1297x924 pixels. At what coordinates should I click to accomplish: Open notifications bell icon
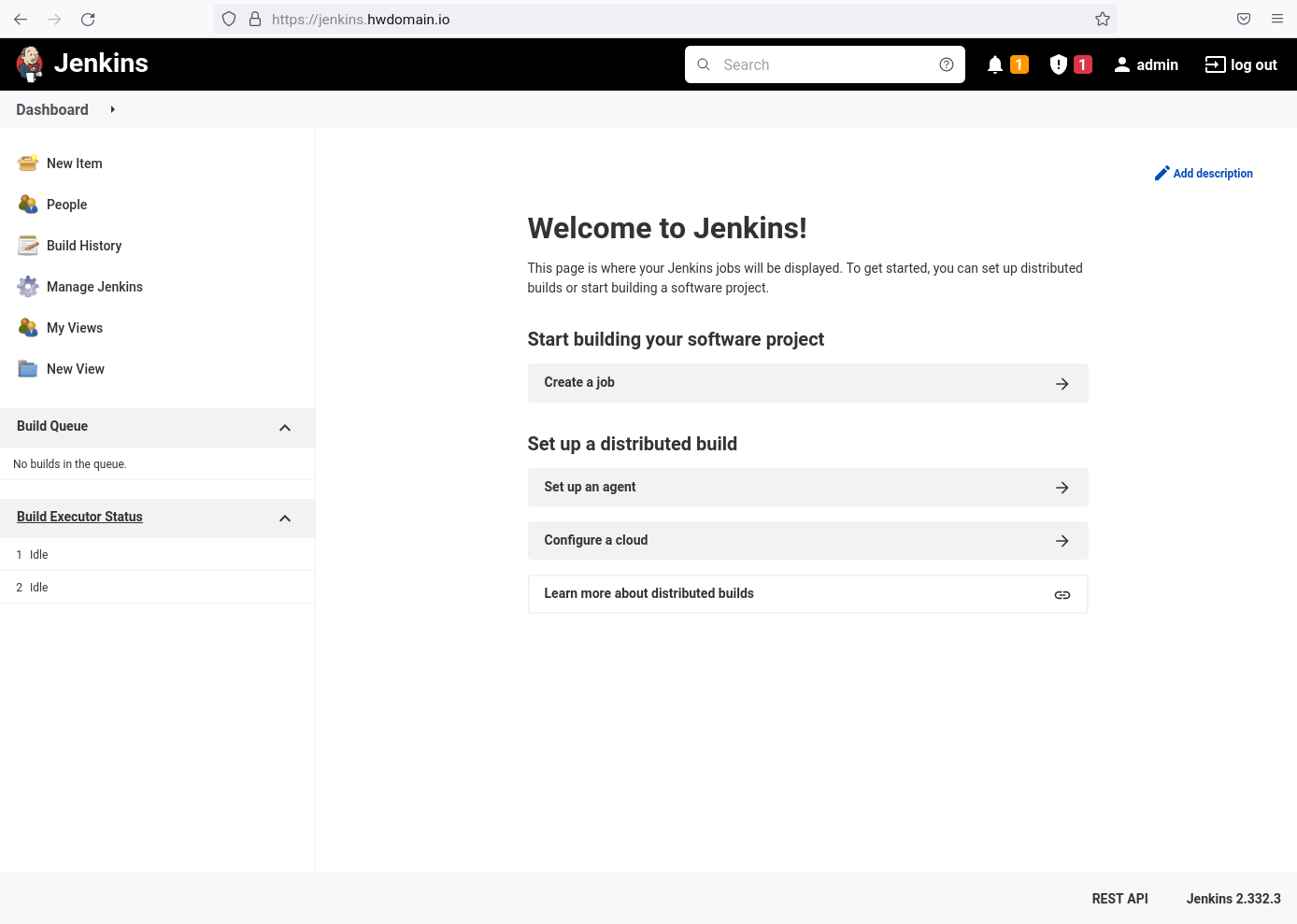tap(995, 64)
